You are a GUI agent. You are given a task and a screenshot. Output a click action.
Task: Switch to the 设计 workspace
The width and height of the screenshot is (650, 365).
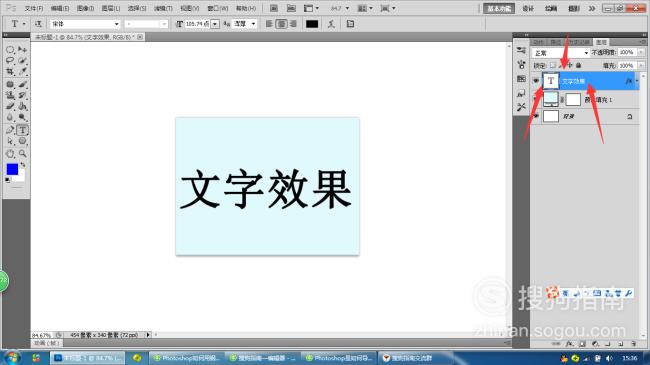click(x=528, y=8)
